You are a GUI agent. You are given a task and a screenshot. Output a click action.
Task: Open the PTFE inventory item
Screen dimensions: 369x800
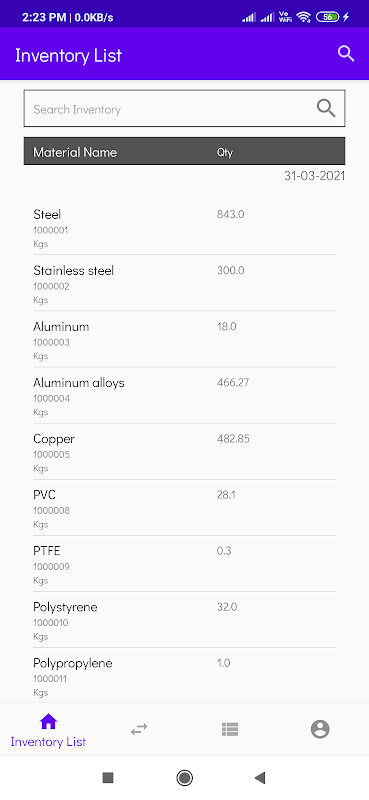(184, 564)
